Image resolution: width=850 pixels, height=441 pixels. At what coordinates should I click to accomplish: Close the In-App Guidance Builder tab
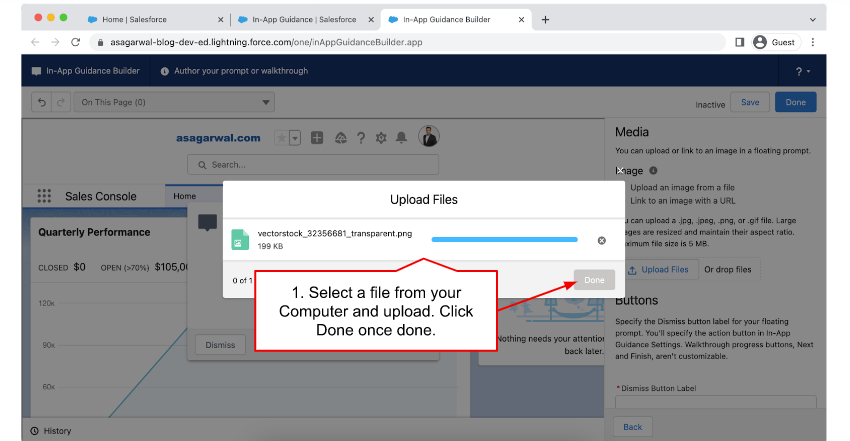click(521, 20)
